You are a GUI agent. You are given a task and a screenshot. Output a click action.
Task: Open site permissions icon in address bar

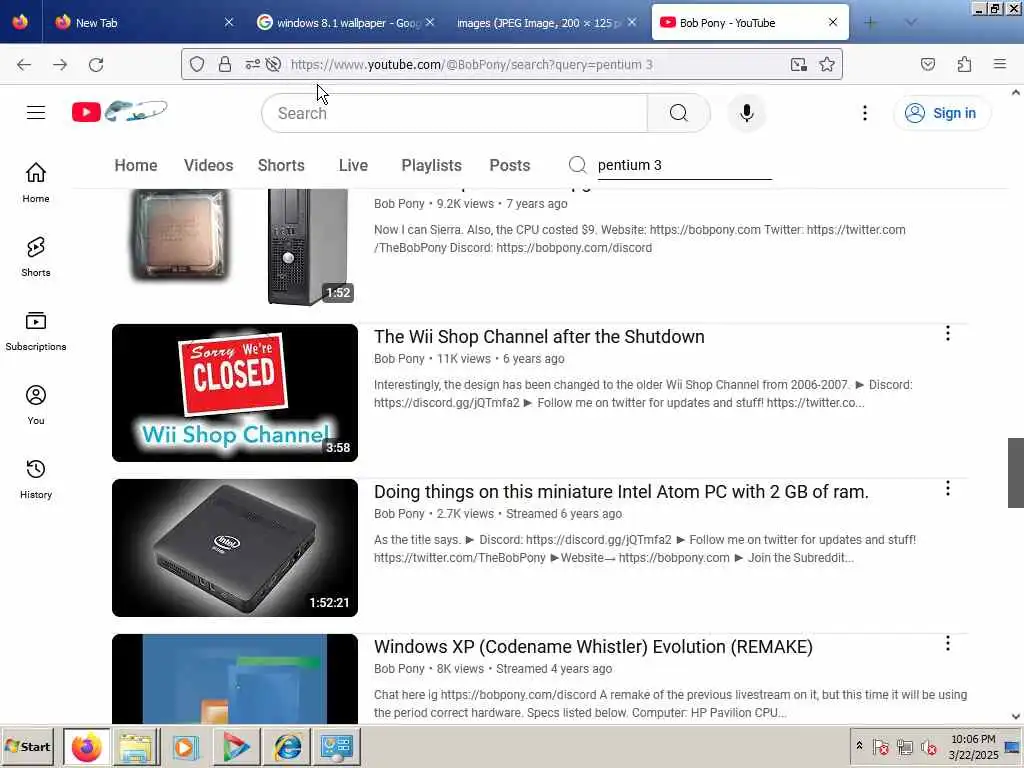click(253, 64)
